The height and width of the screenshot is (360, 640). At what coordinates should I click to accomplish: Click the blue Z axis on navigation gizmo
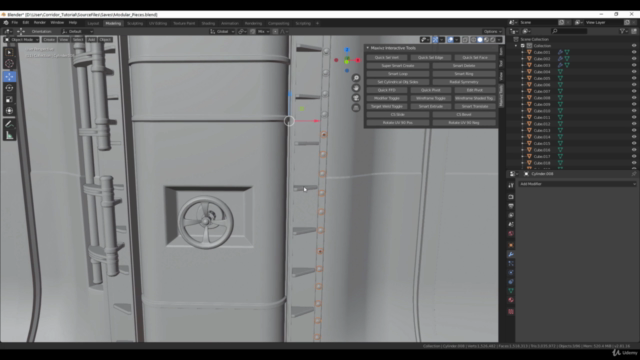[x=347, y=50]
